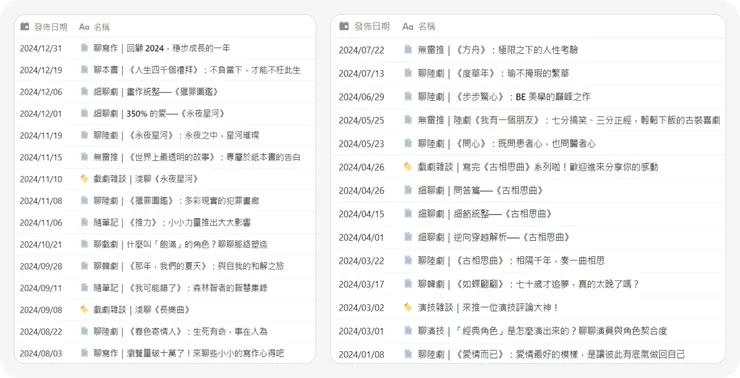Open 聊陸劇《春色寄情人》生死有命,事在人為
This screenshot has width=740, height=378.
coord(180,331)
